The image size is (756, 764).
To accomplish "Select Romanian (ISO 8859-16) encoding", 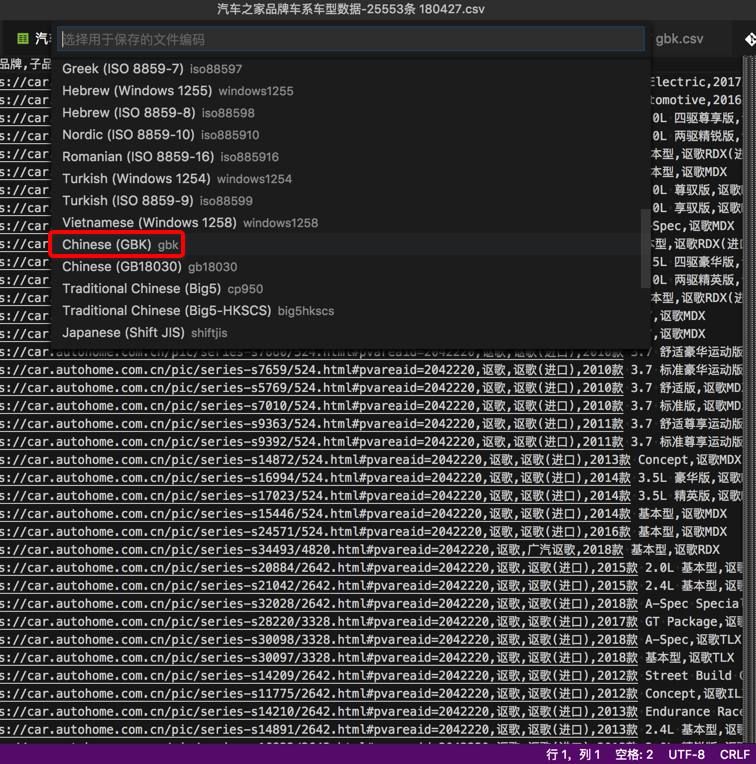I will (351, 156).
